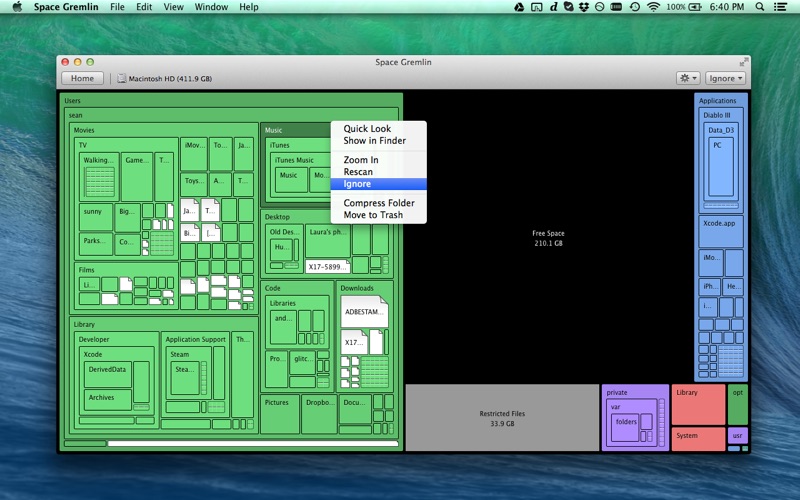Select the iMov... block in Movies
Screen dimensions: 800x500
click(x=193, y=154)
